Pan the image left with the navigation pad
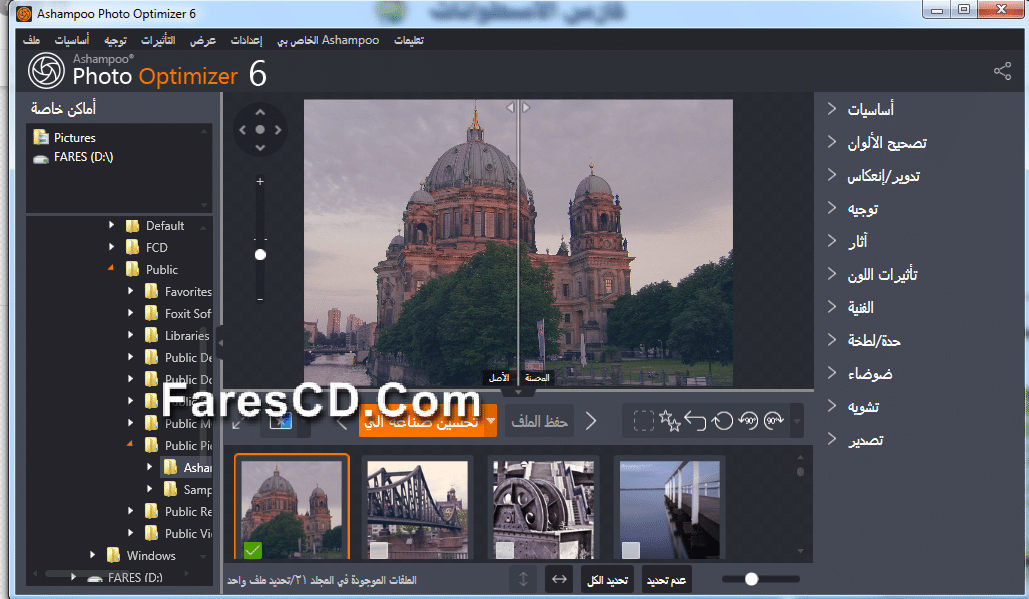Screen dimensions: 1029x599 [242, 130]
